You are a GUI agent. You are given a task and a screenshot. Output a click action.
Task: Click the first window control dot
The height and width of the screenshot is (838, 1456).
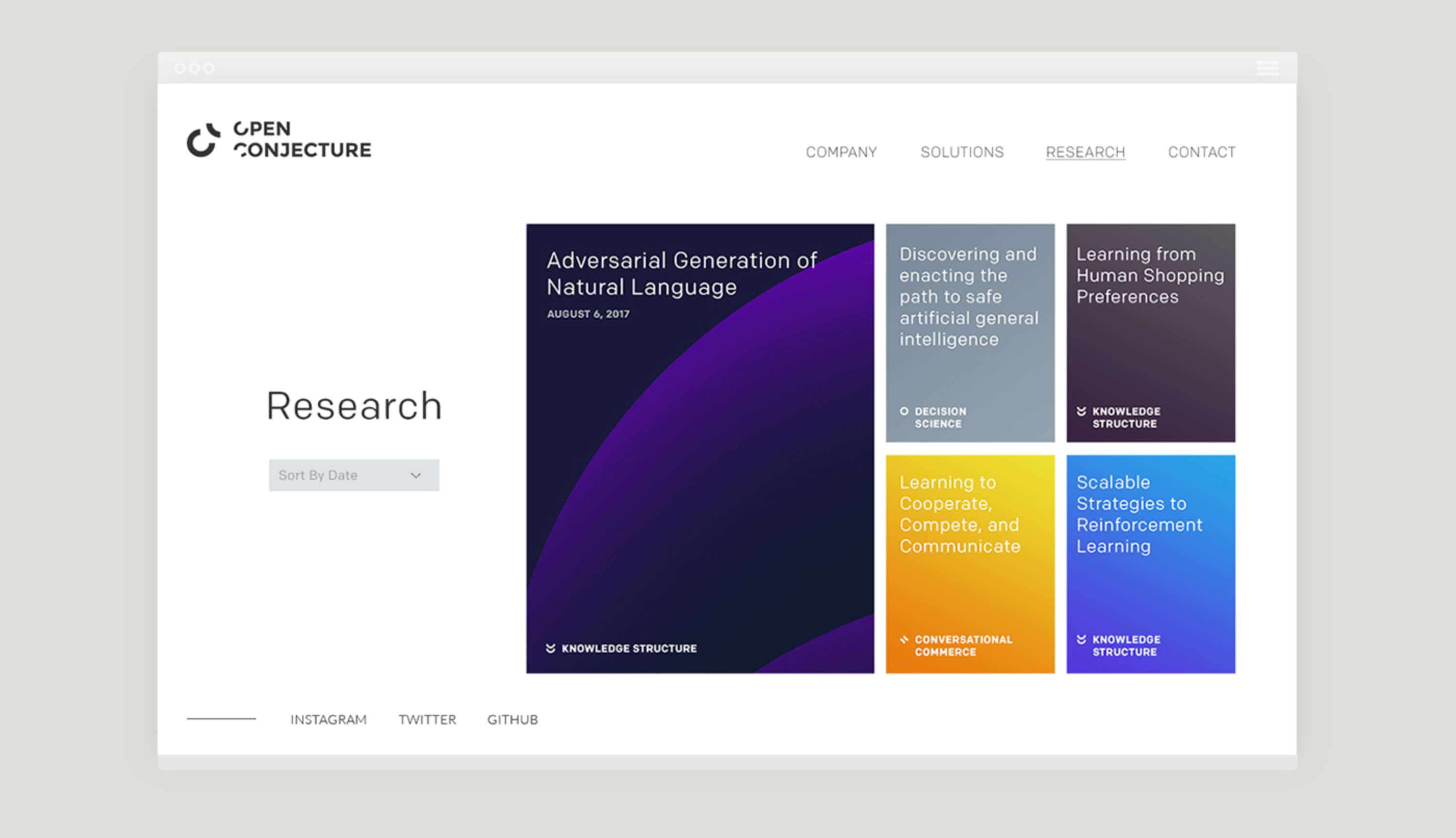tap(180, 68)
